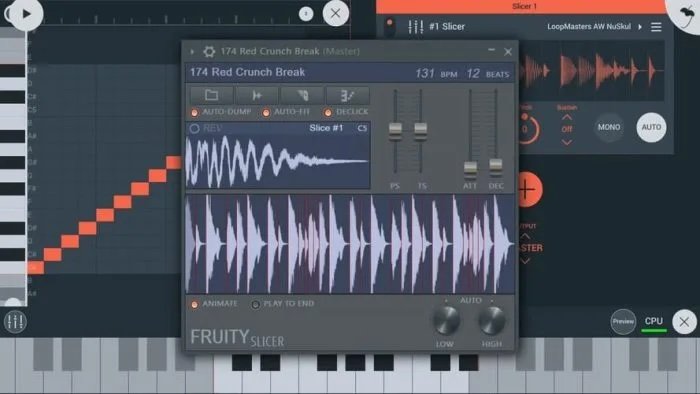Open the bottom-left mixer icon
The height and width of the screenshot is (394, 700).
(15, 321)
